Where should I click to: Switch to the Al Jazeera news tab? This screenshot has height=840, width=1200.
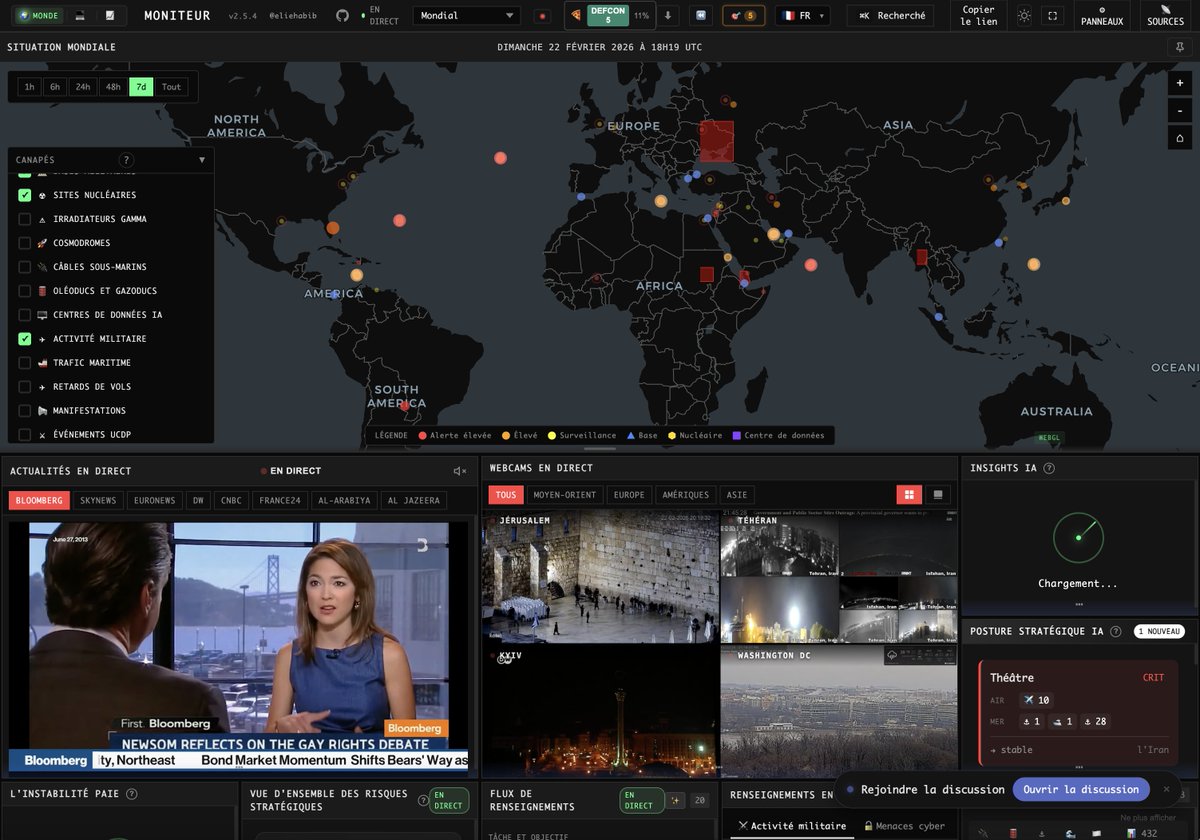414,500
